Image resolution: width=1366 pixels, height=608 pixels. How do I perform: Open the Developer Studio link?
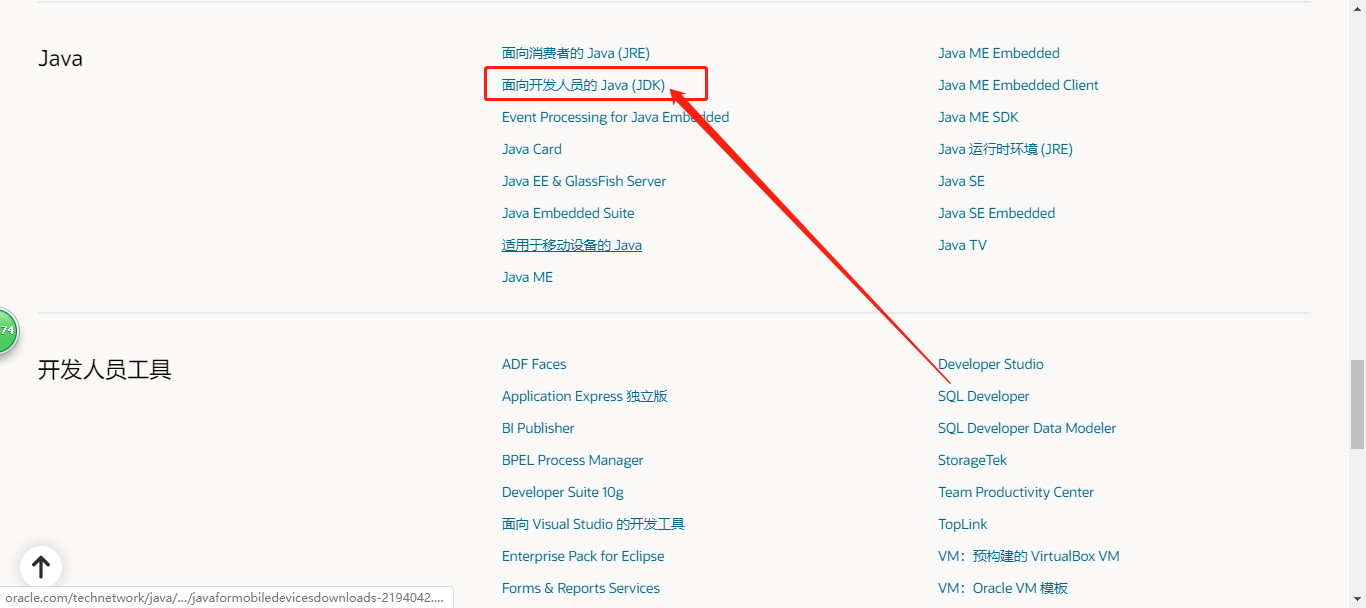pos(991,364)
